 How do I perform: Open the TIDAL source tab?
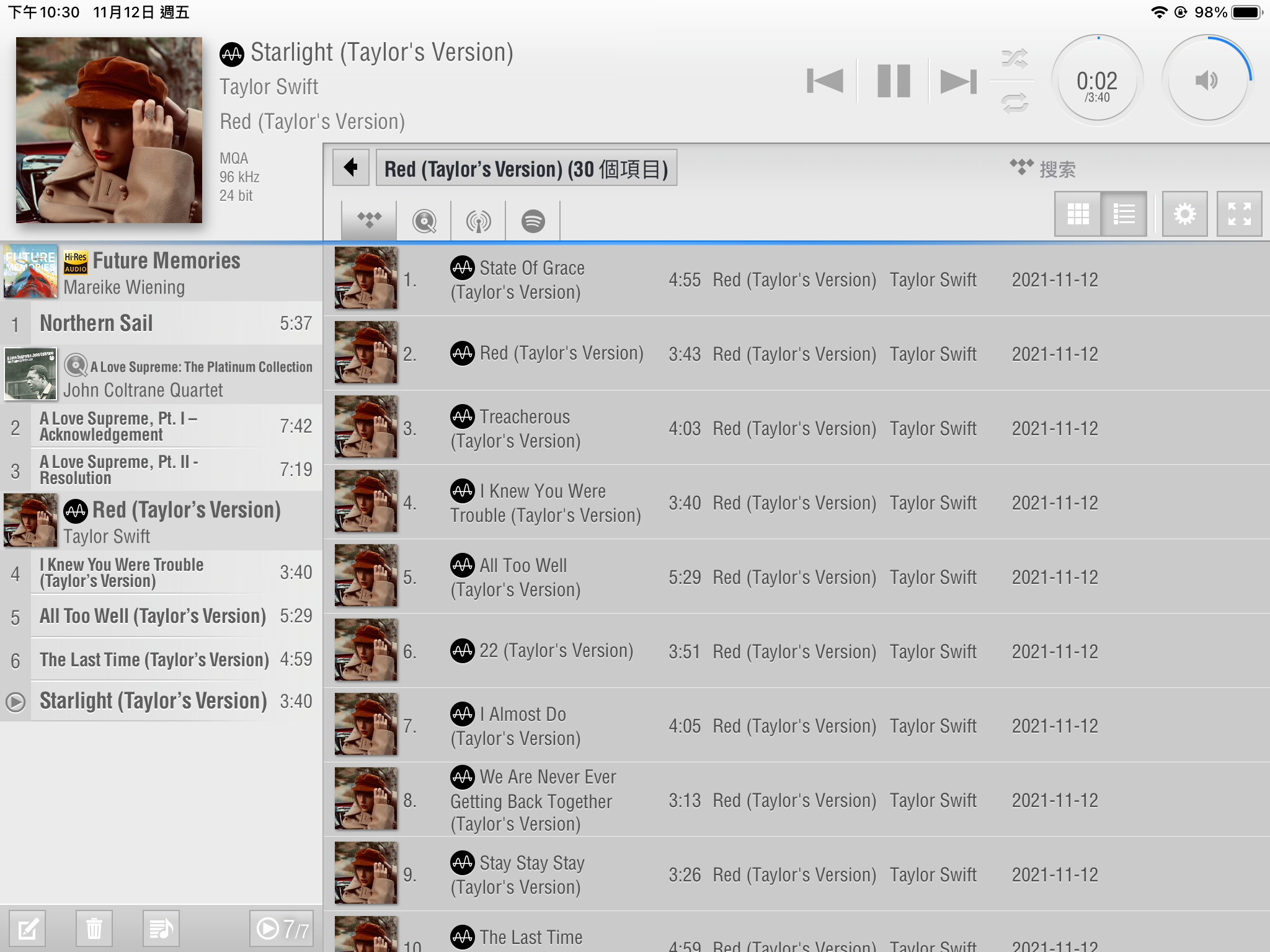369,220
